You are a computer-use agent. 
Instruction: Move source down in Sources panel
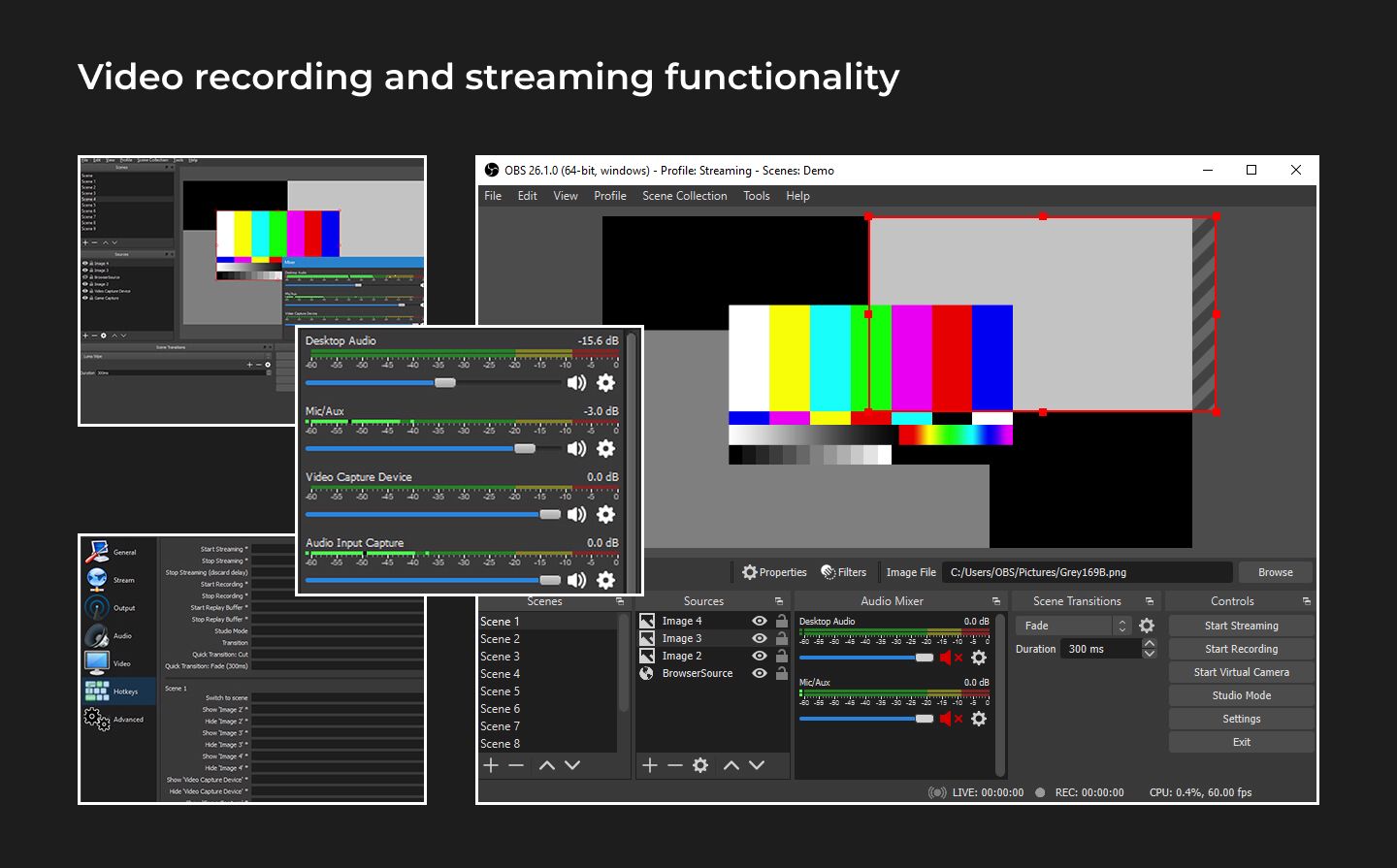point(757,765)
